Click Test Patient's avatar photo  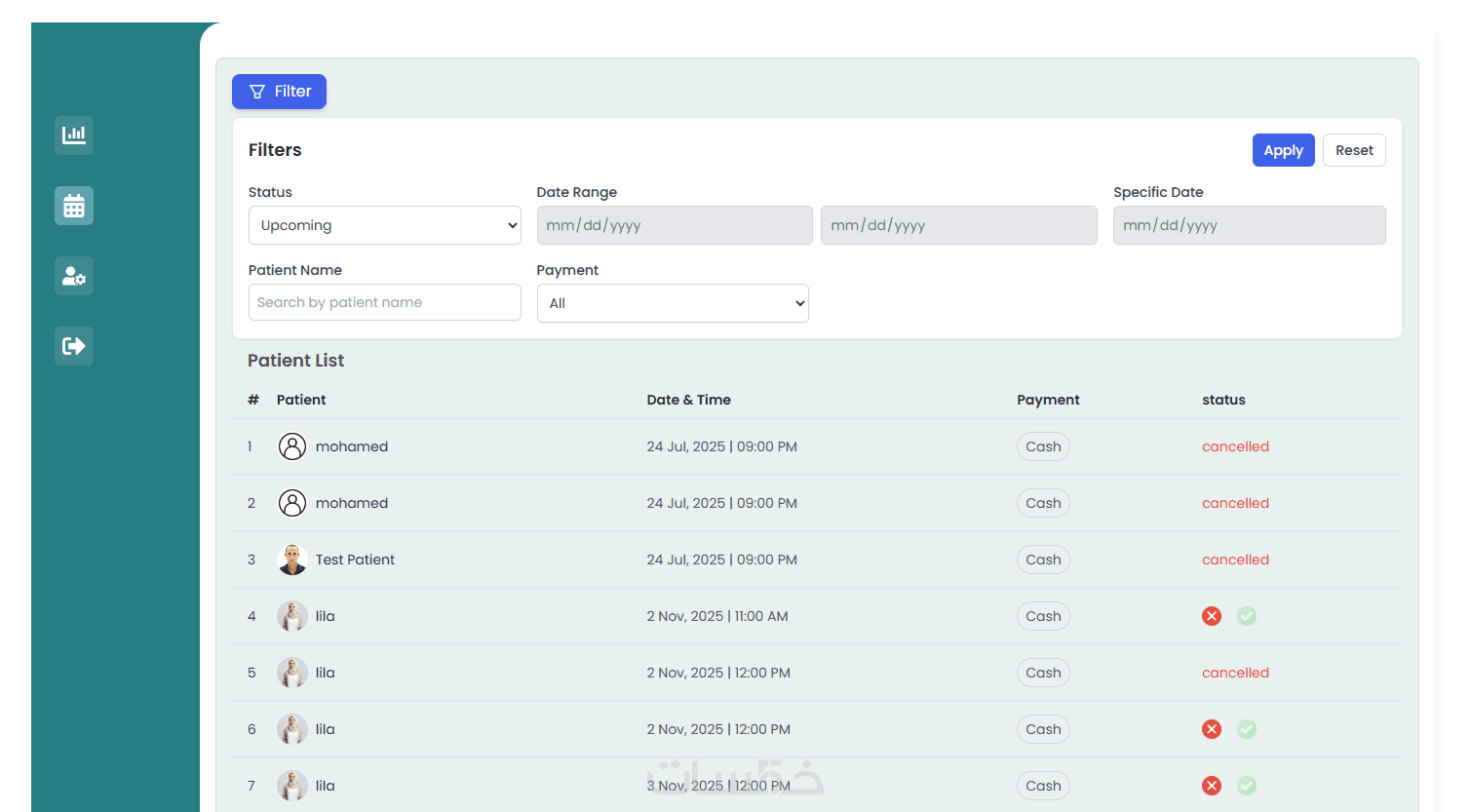pyautogui.click(x=292, y=560)
